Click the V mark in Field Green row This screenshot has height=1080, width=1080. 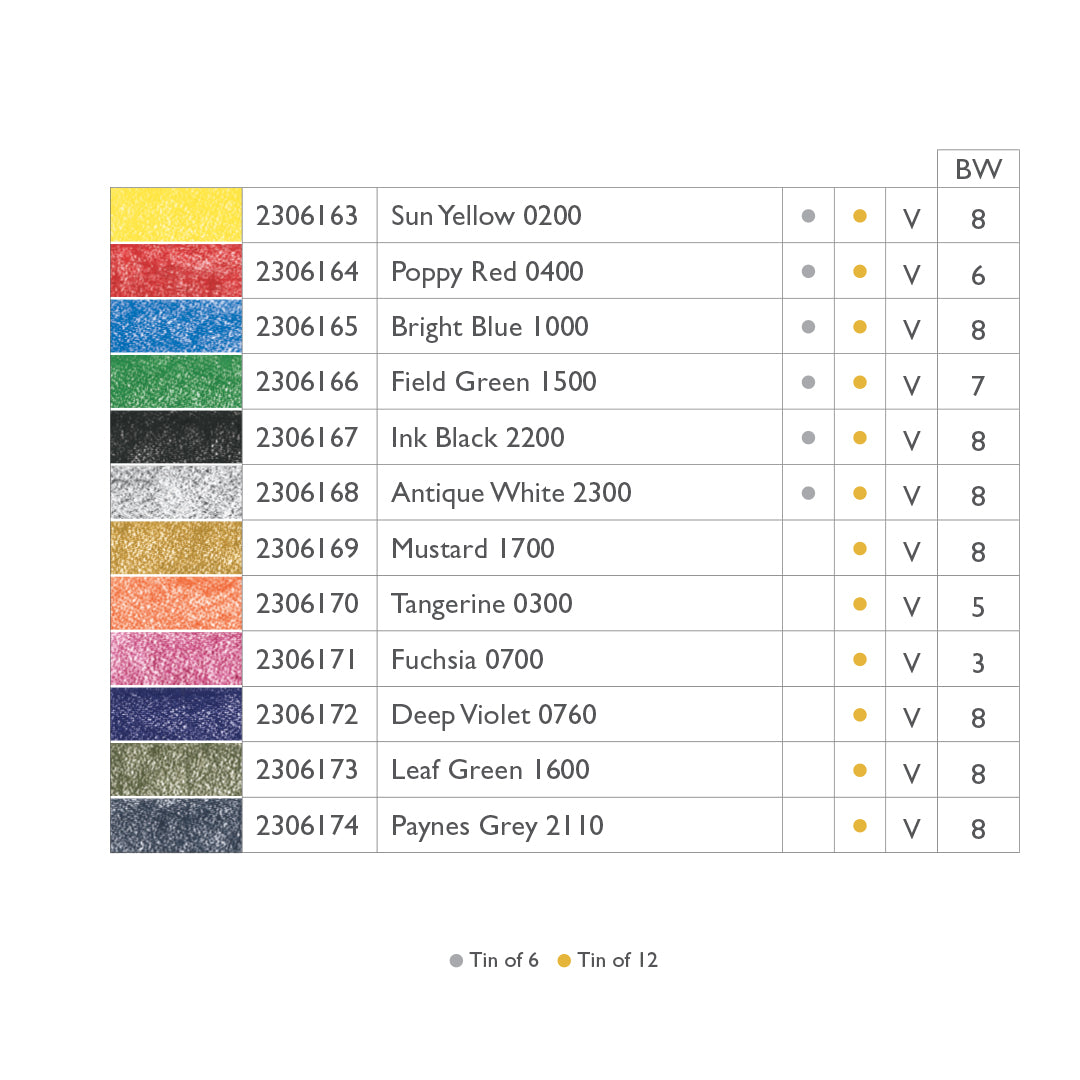911,384
